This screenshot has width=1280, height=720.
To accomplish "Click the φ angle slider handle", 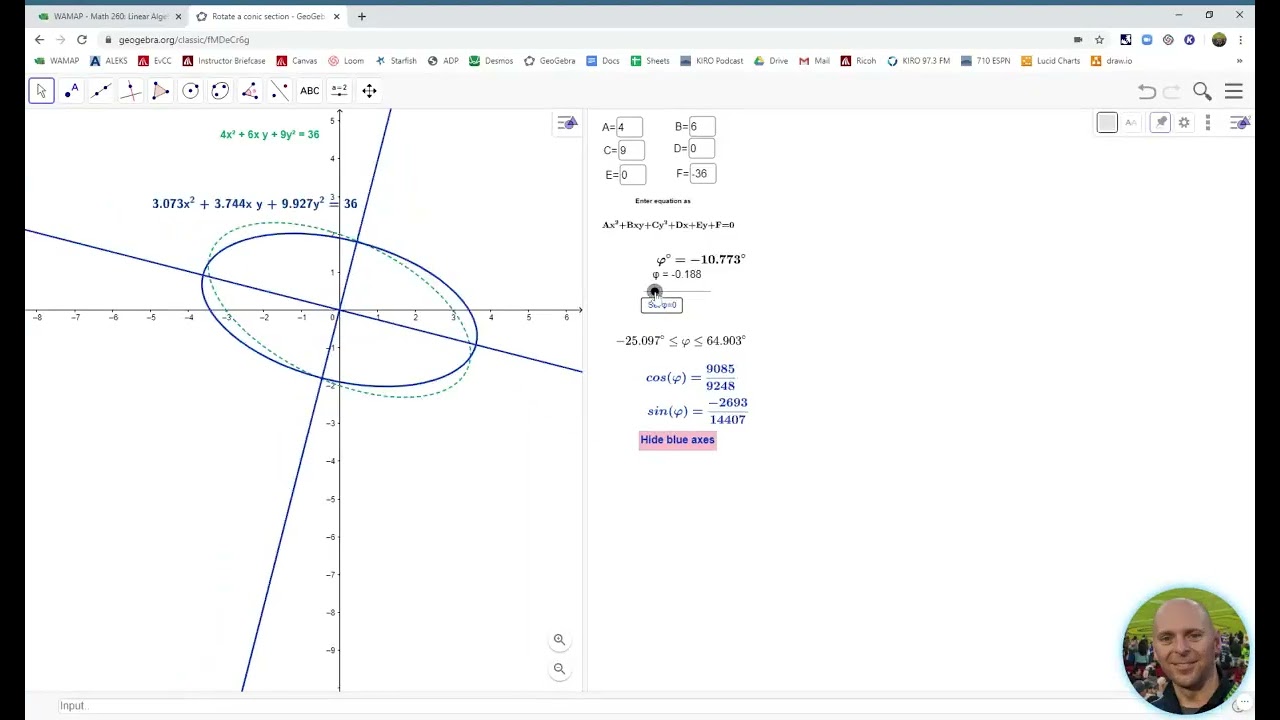I will coord(654,292).
